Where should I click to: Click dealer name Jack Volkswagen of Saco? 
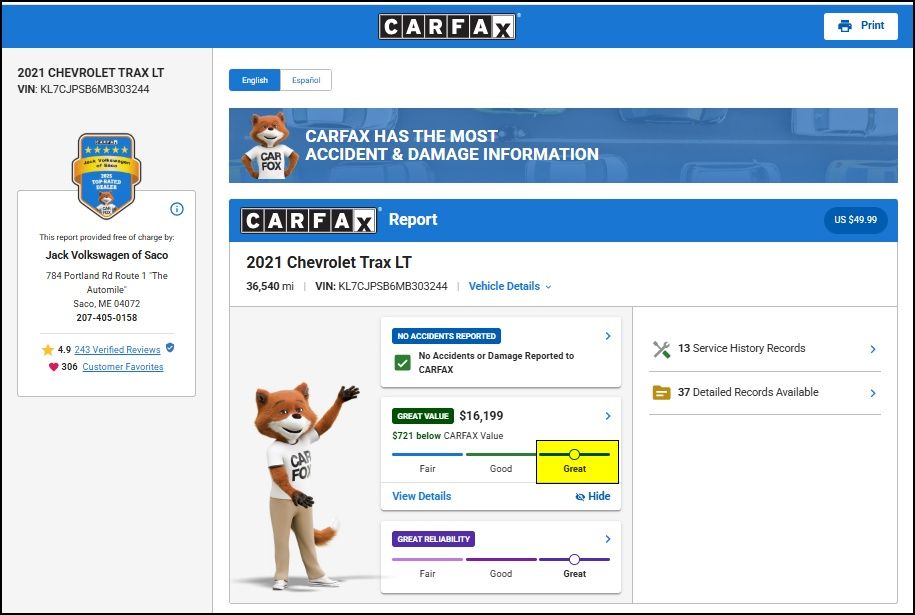[x=107, y=255]
